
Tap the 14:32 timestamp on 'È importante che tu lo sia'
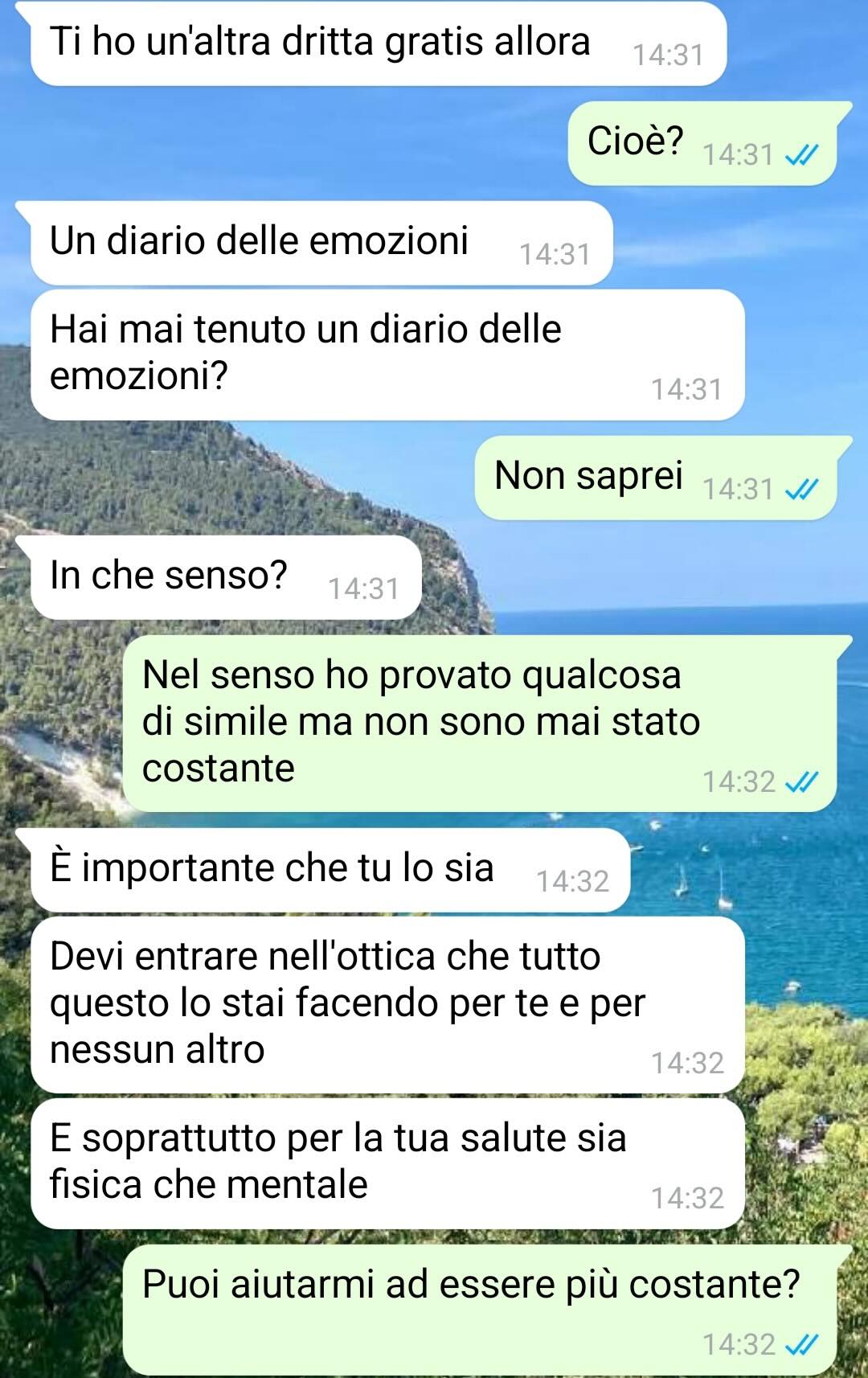point(572,882)
